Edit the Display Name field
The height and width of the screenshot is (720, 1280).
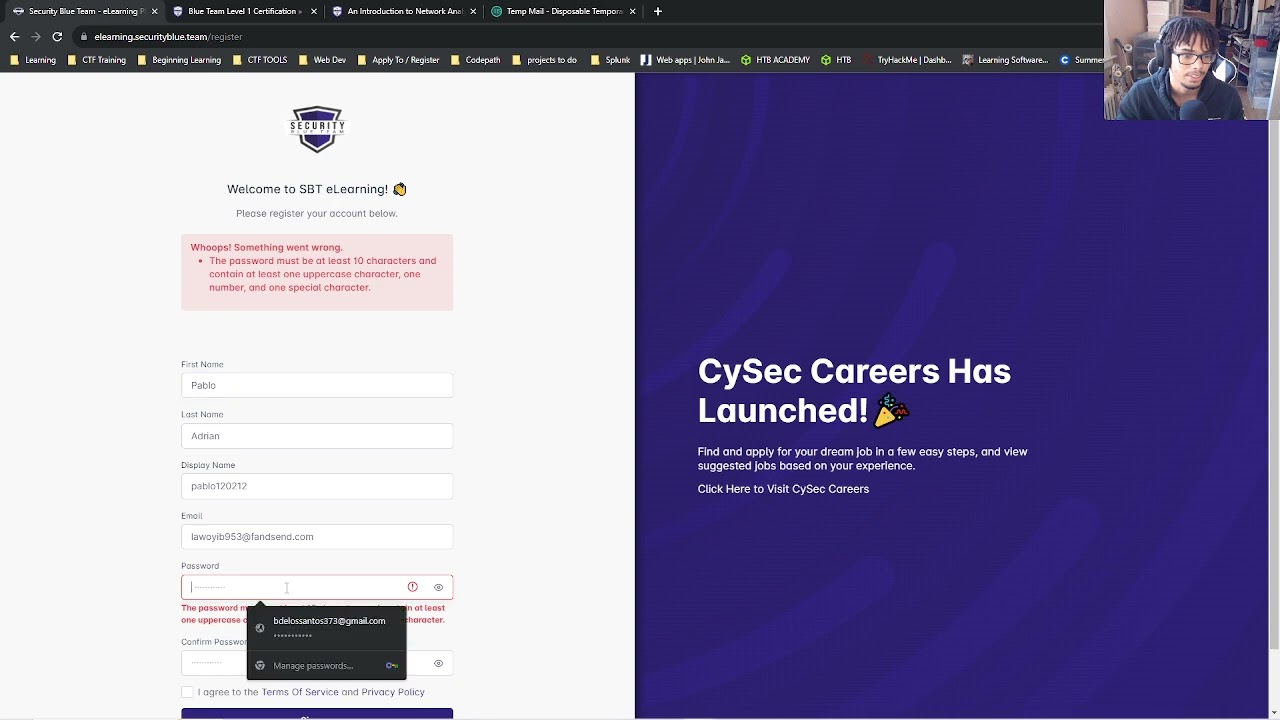click(317, 486)
